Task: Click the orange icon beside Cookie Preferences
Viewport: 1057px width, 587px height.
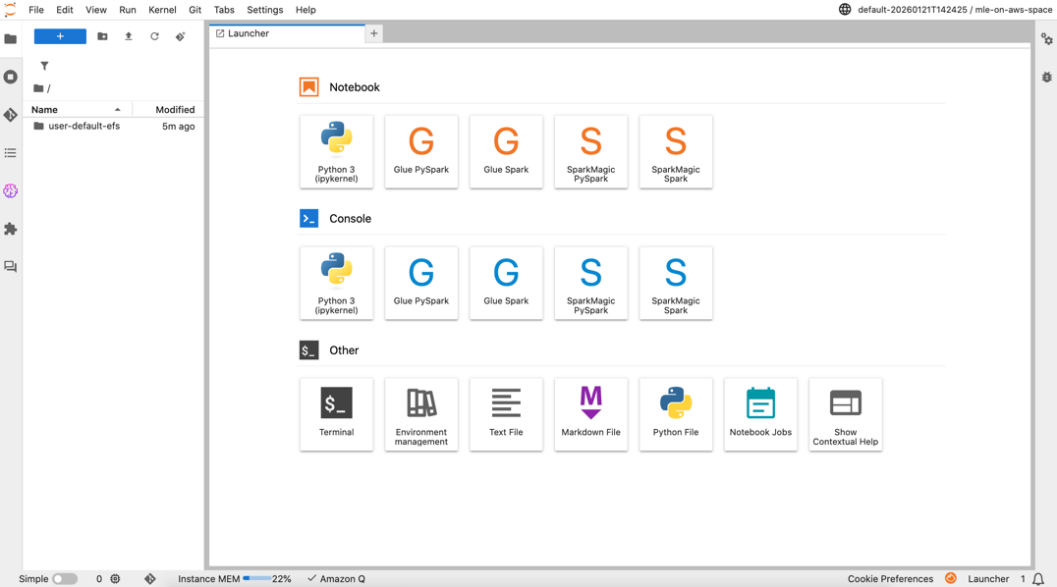Action: [950, 578]
